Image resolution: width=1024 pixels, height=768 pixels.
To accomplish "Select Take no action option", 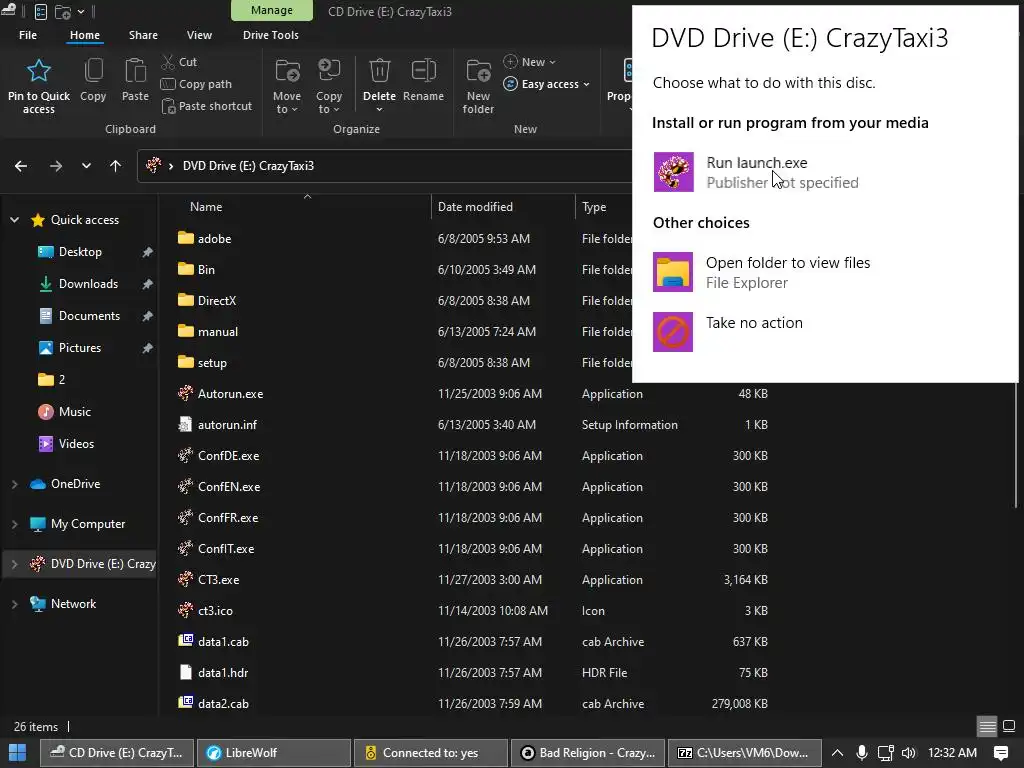I will click(728, 332).
